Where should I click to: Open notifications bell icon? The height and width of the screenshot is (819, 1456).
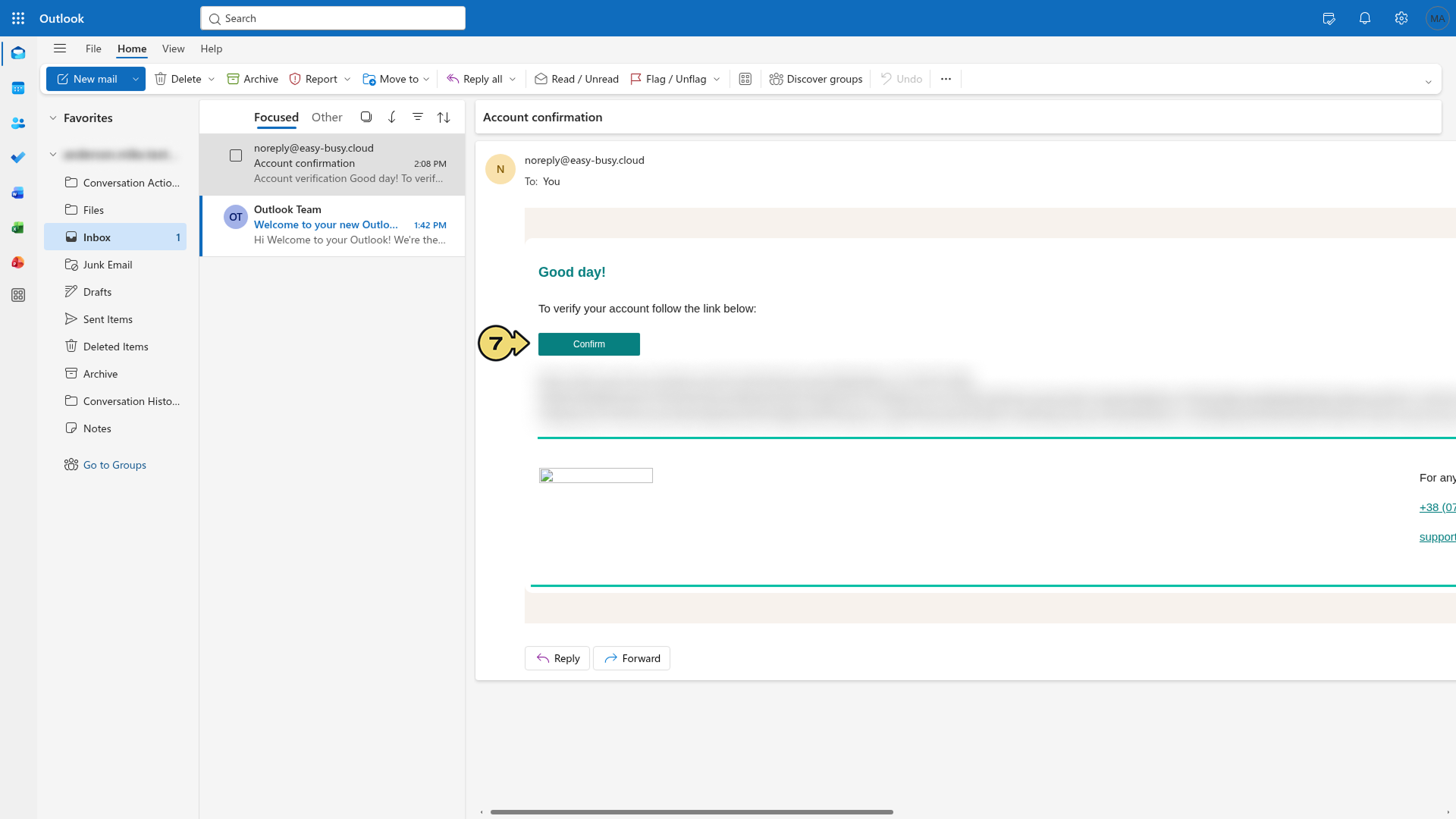point(1365,18)
